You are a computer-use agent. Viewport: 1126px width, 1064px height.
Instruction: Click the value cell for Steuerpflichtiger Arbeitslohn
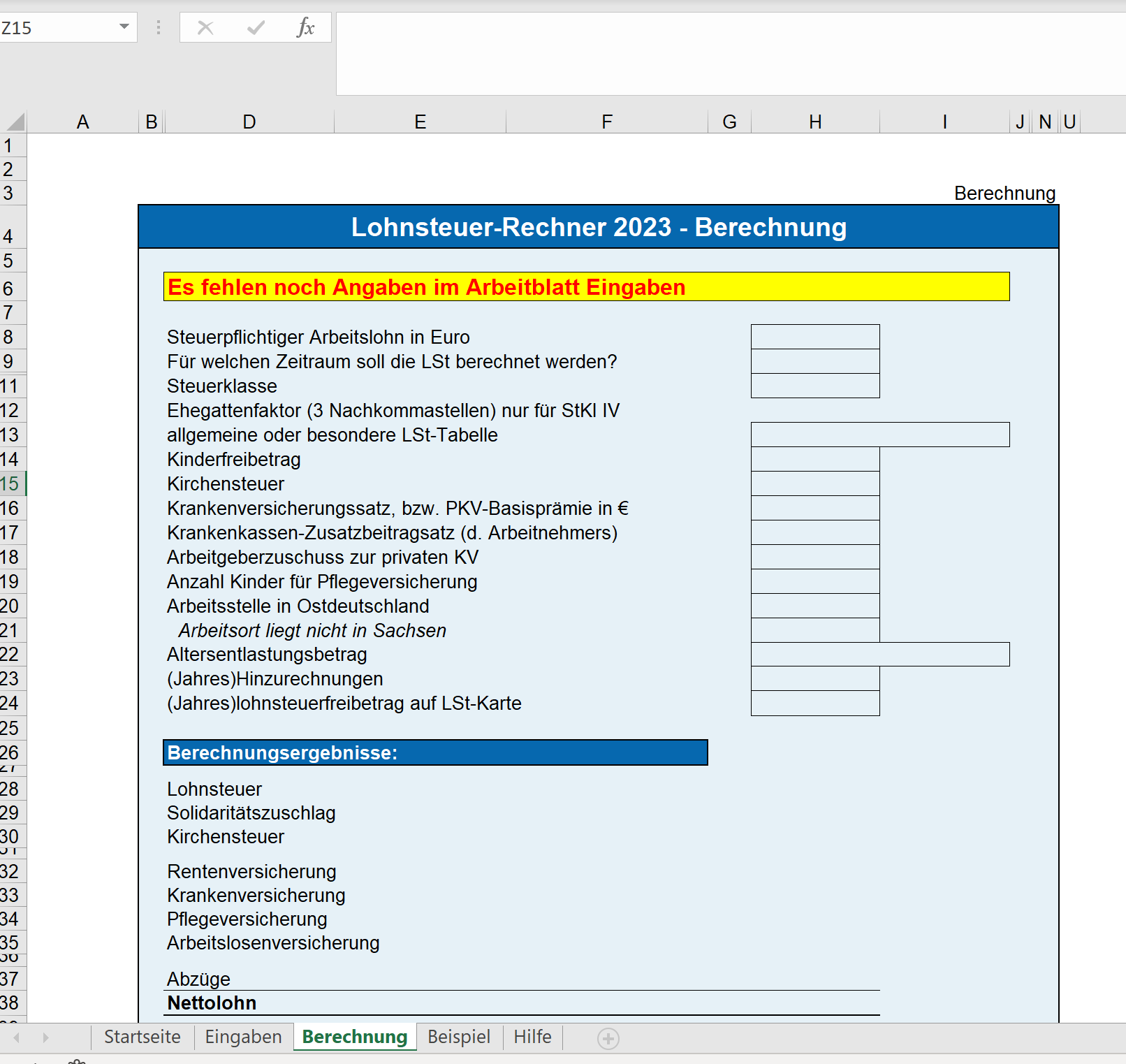[815, 337]
